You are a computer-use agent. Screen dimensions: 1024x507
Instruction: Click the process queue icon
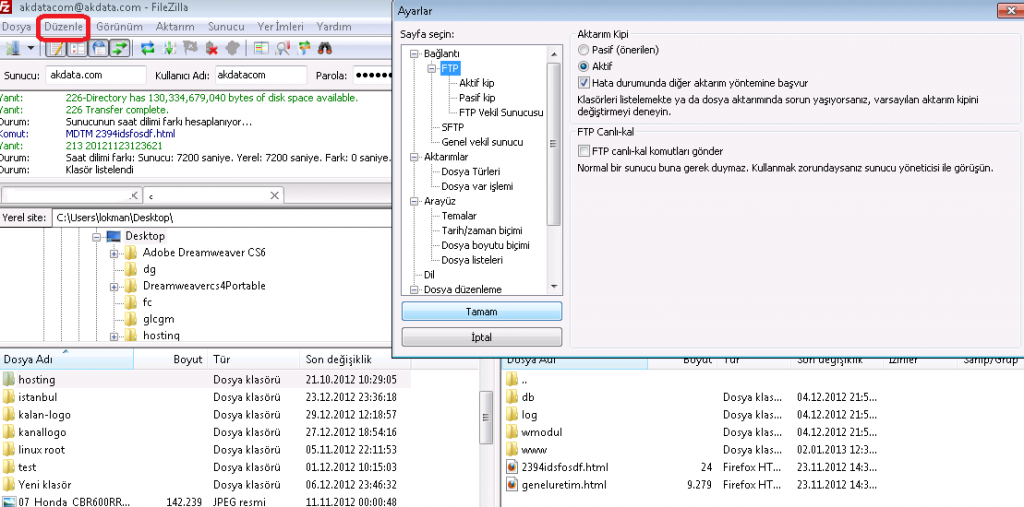169,48
